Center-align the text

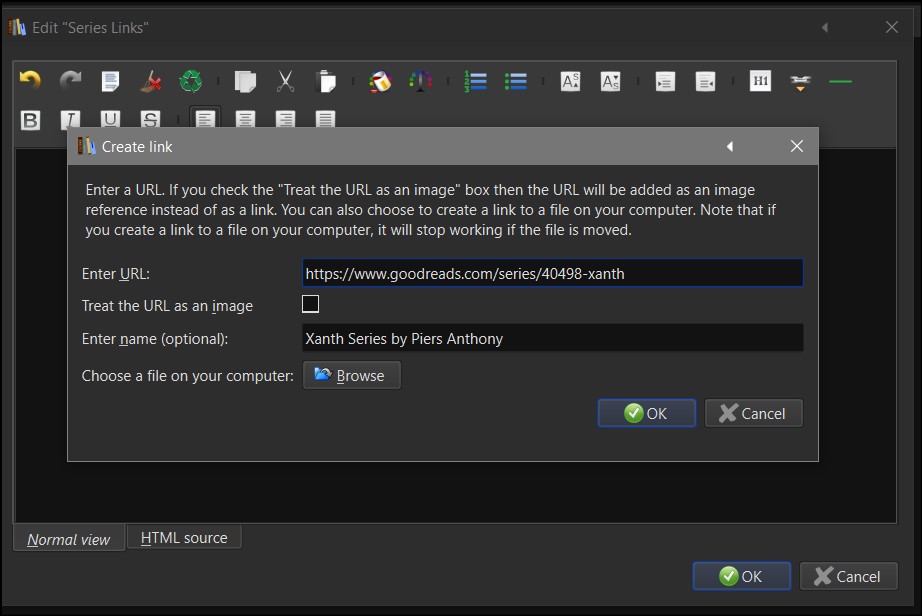[245, 119]
